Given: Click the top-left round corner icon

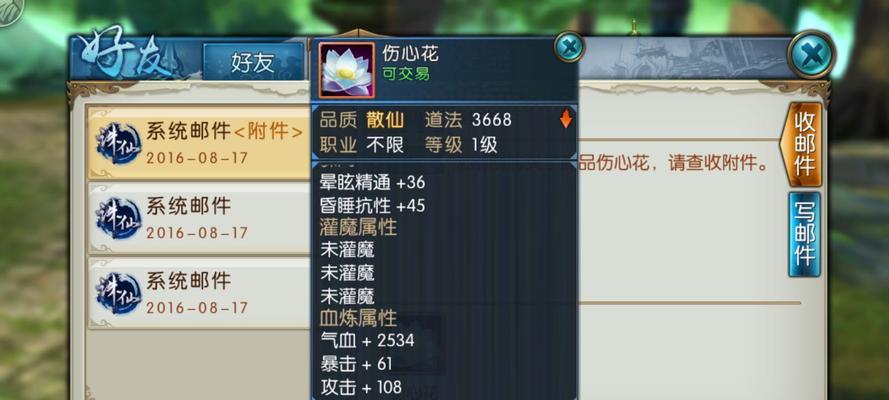Looking at the screenshot, I should coord(10,11).
